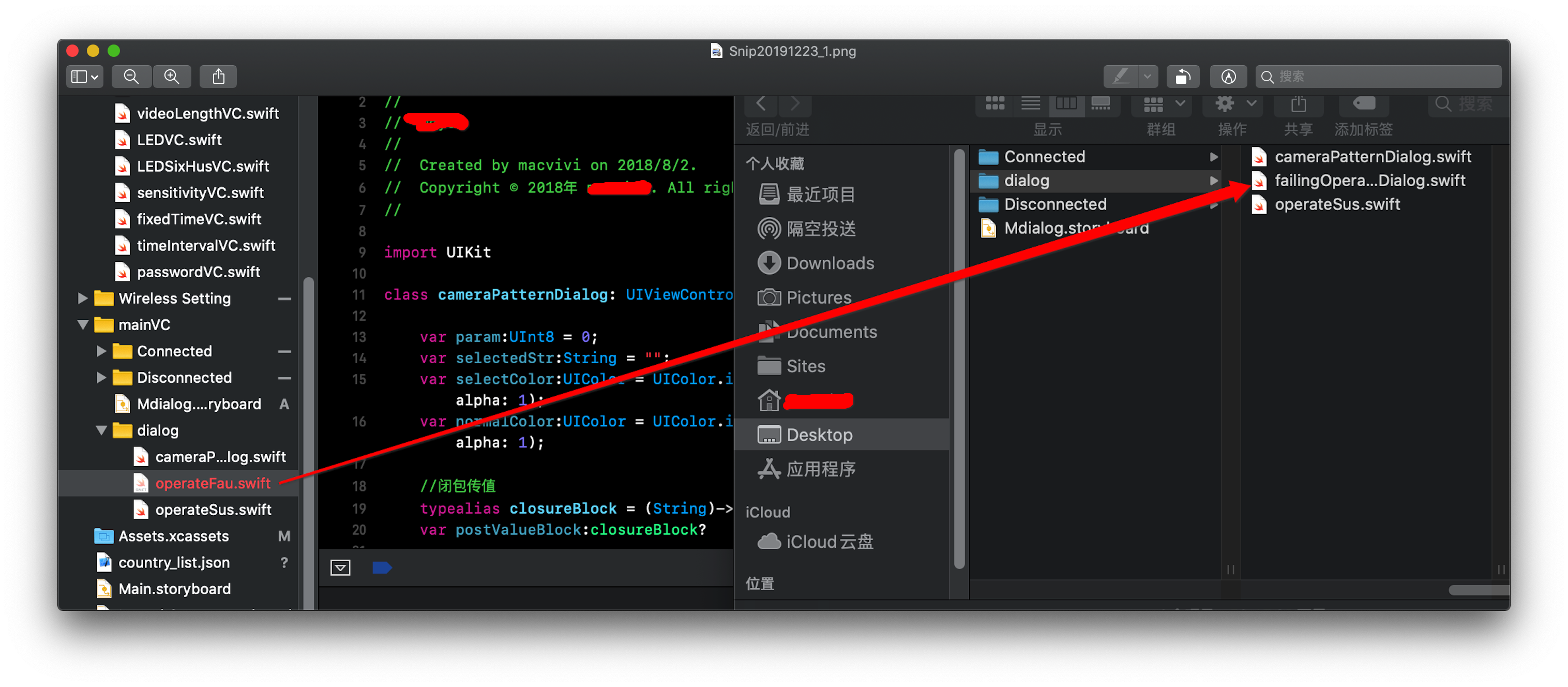
Task: Toggle the debug area hide button
Action: (340, 567)
